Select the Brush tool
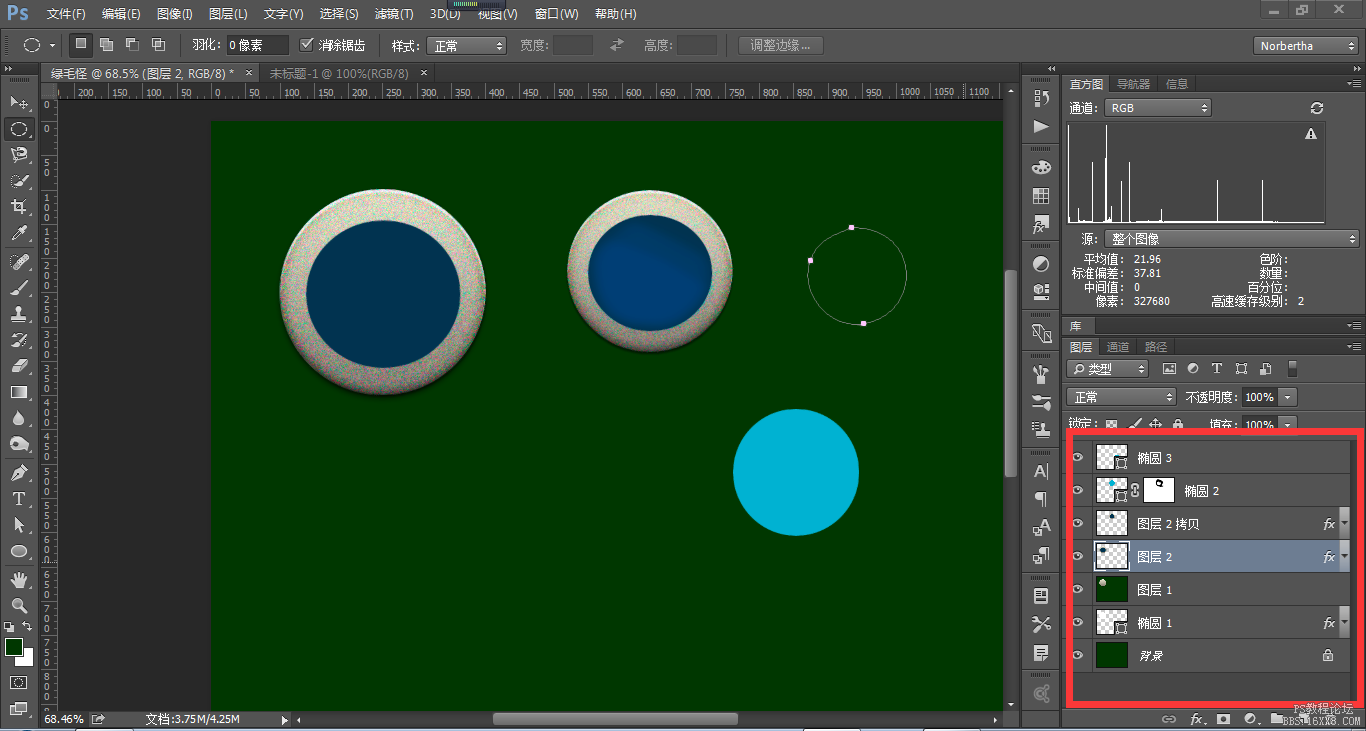Screen dimensions: 1366x731 (19, 288)
